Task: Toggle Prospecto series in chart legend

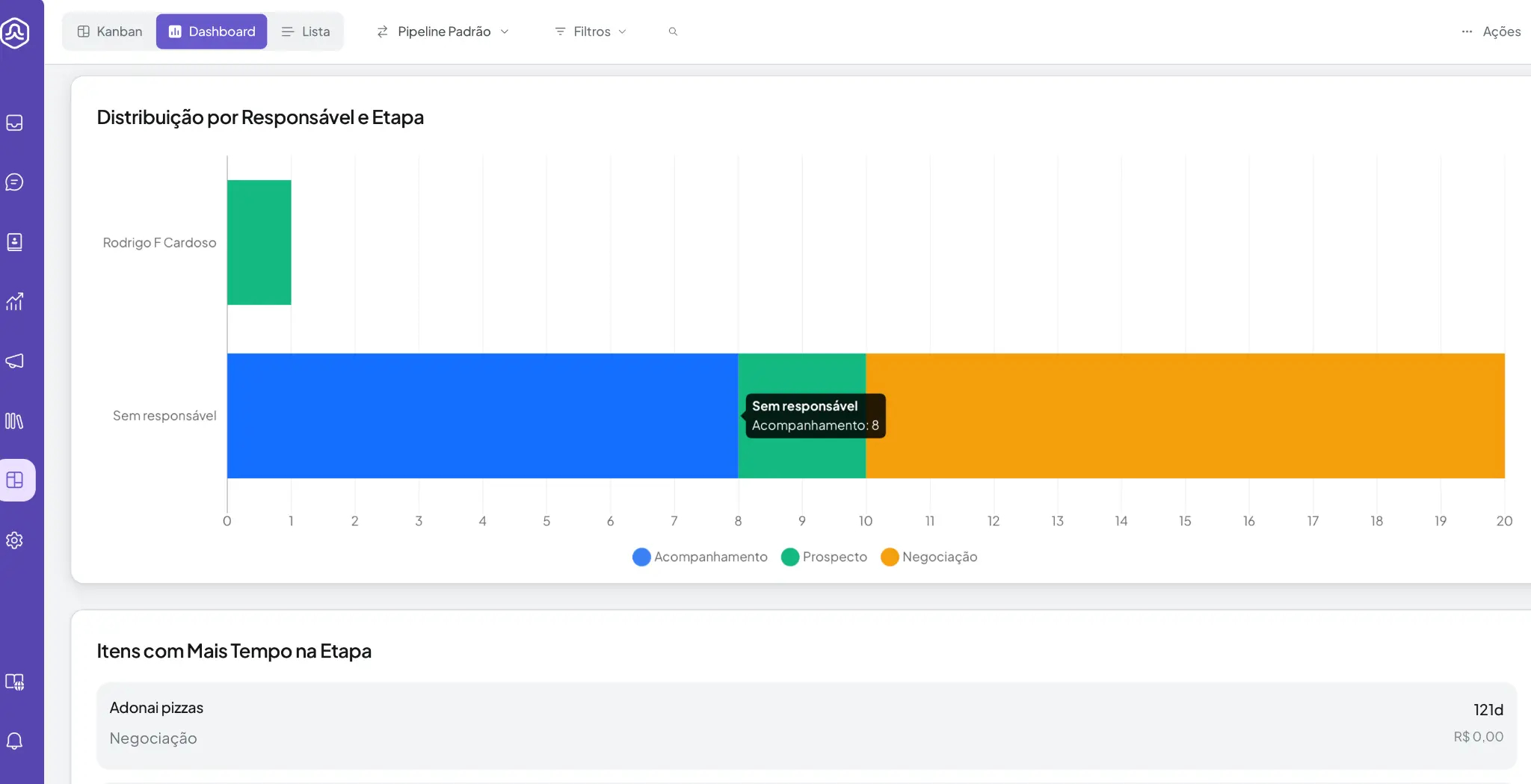Action: (824, 557)
